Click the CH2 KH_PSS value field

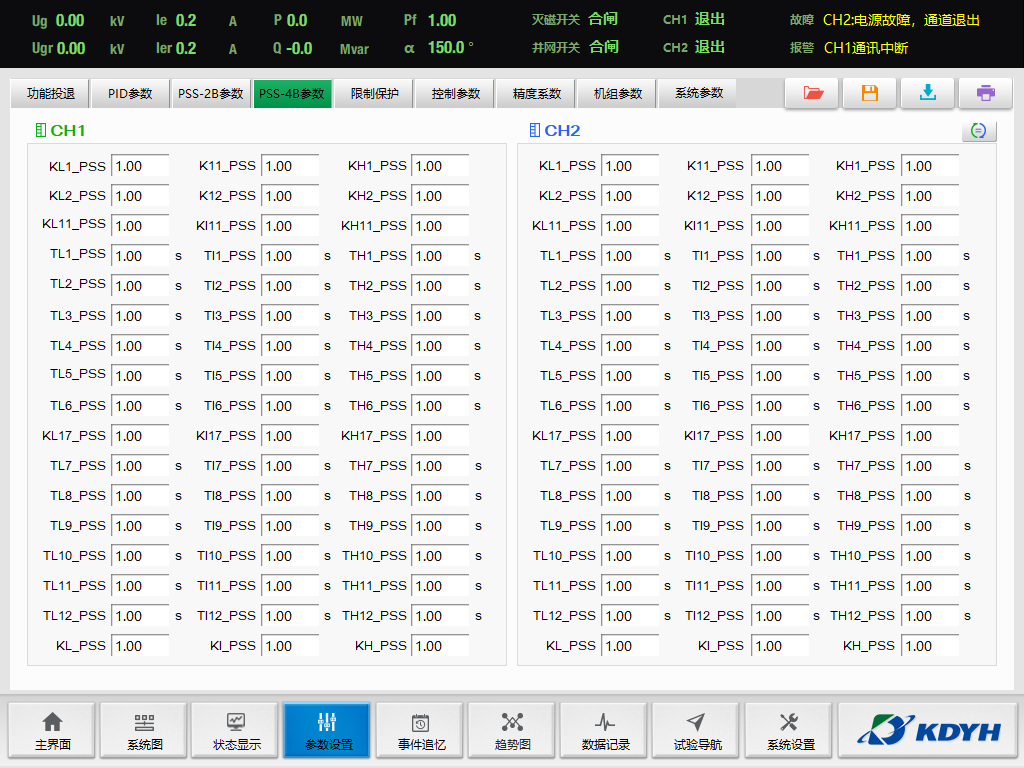tap(929, 646)
